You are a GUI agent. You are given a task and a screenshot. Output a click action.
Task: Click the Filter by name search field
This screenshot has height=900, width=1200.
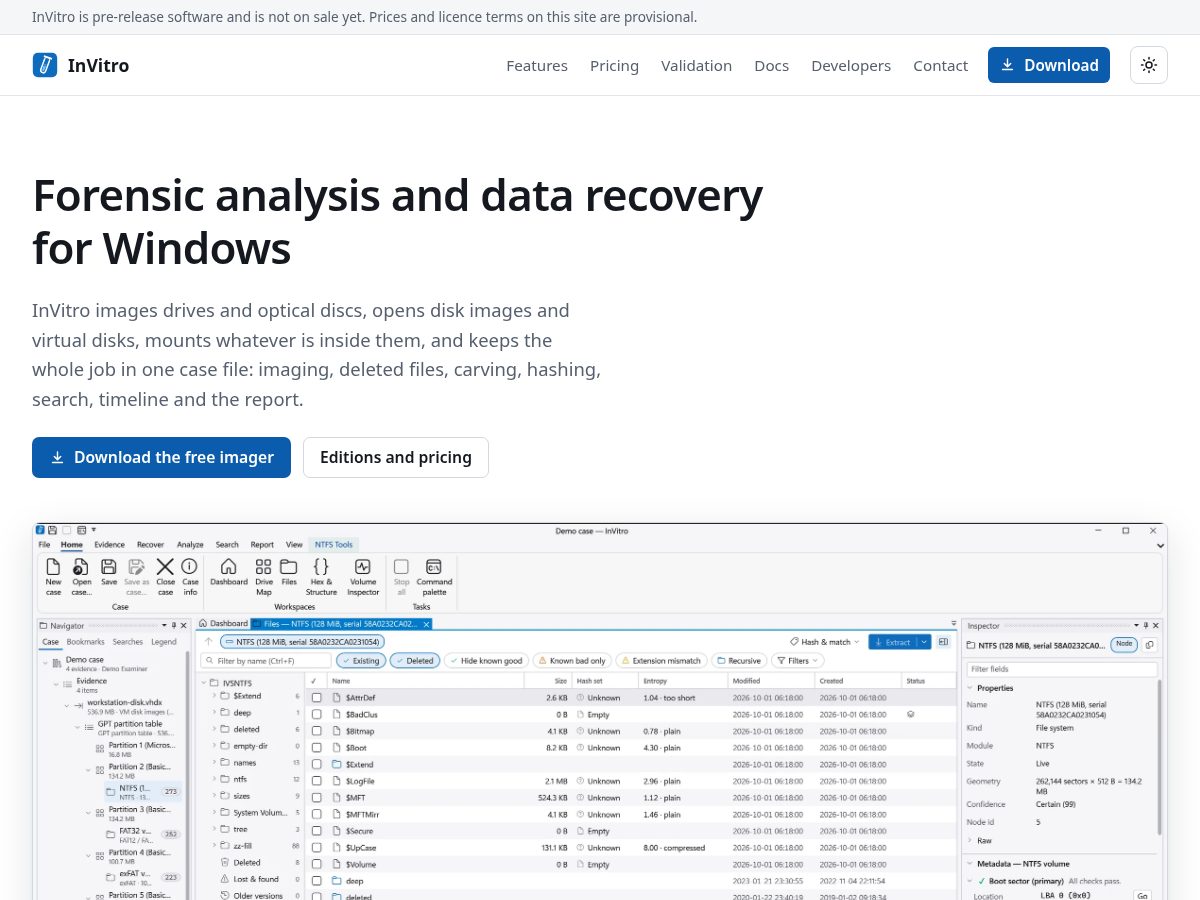pos(266,661)
